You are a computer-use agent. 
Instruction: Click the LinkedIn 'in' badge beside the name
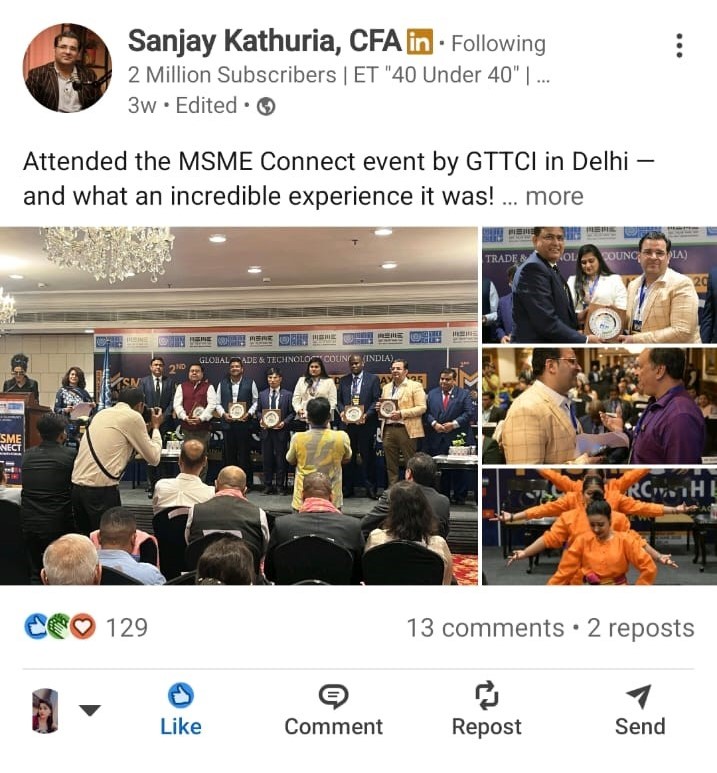[x=419, y=42]
